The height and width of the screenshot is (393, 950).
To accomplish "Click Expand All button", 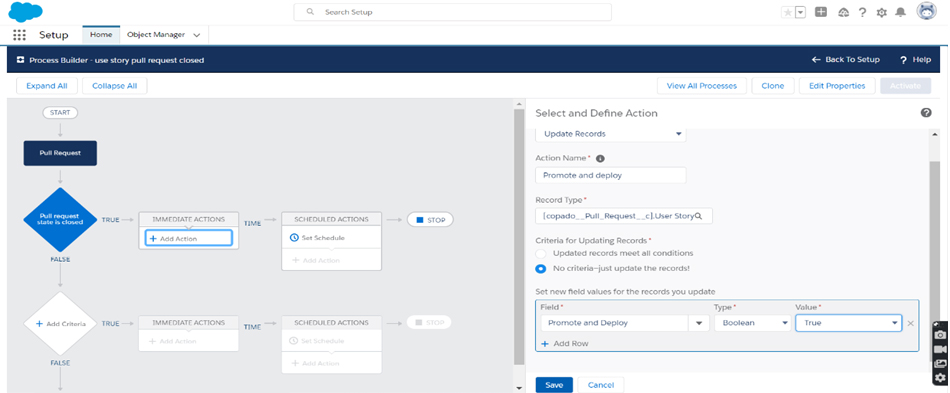I will (x=47, y=86).
